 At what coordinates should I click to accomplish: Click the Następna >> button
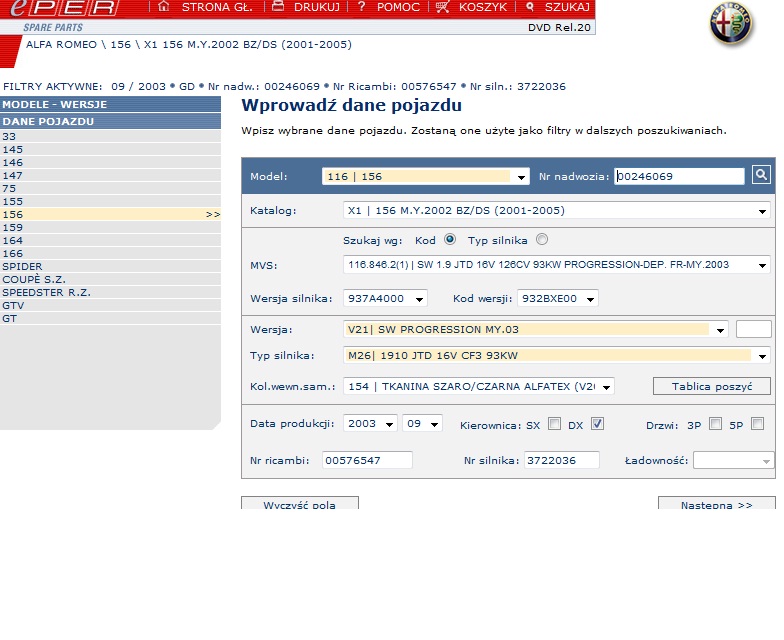point(716,503)
